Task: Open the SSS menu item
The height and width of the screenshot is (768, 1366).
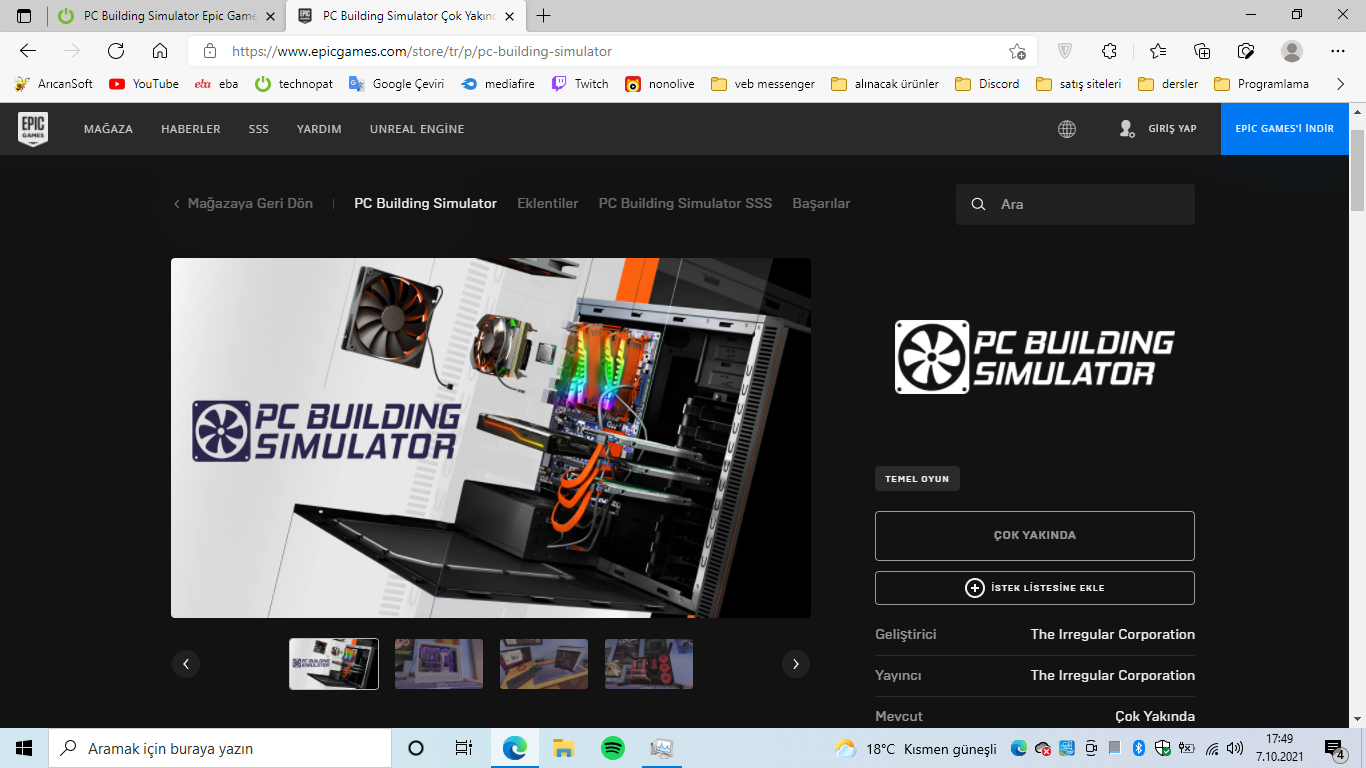Action: point(259,129)
